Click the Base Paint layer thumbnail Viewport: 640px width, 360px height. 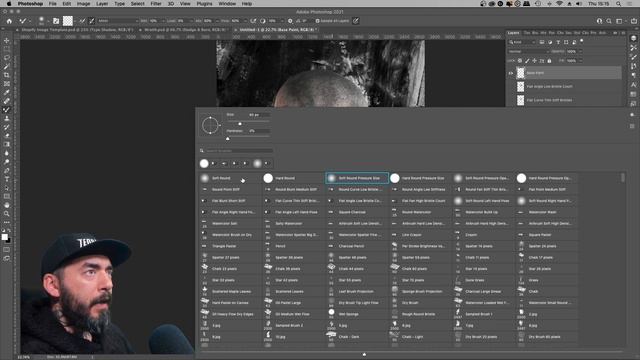[x=520, y=73]
